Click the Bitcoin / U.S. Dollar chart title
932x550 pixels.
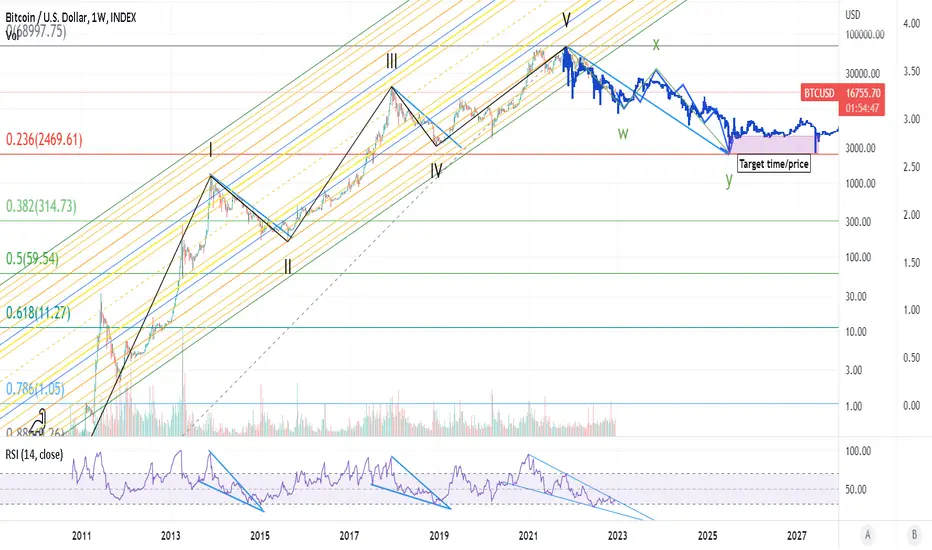pyautogui.click(x=71, y=18)
